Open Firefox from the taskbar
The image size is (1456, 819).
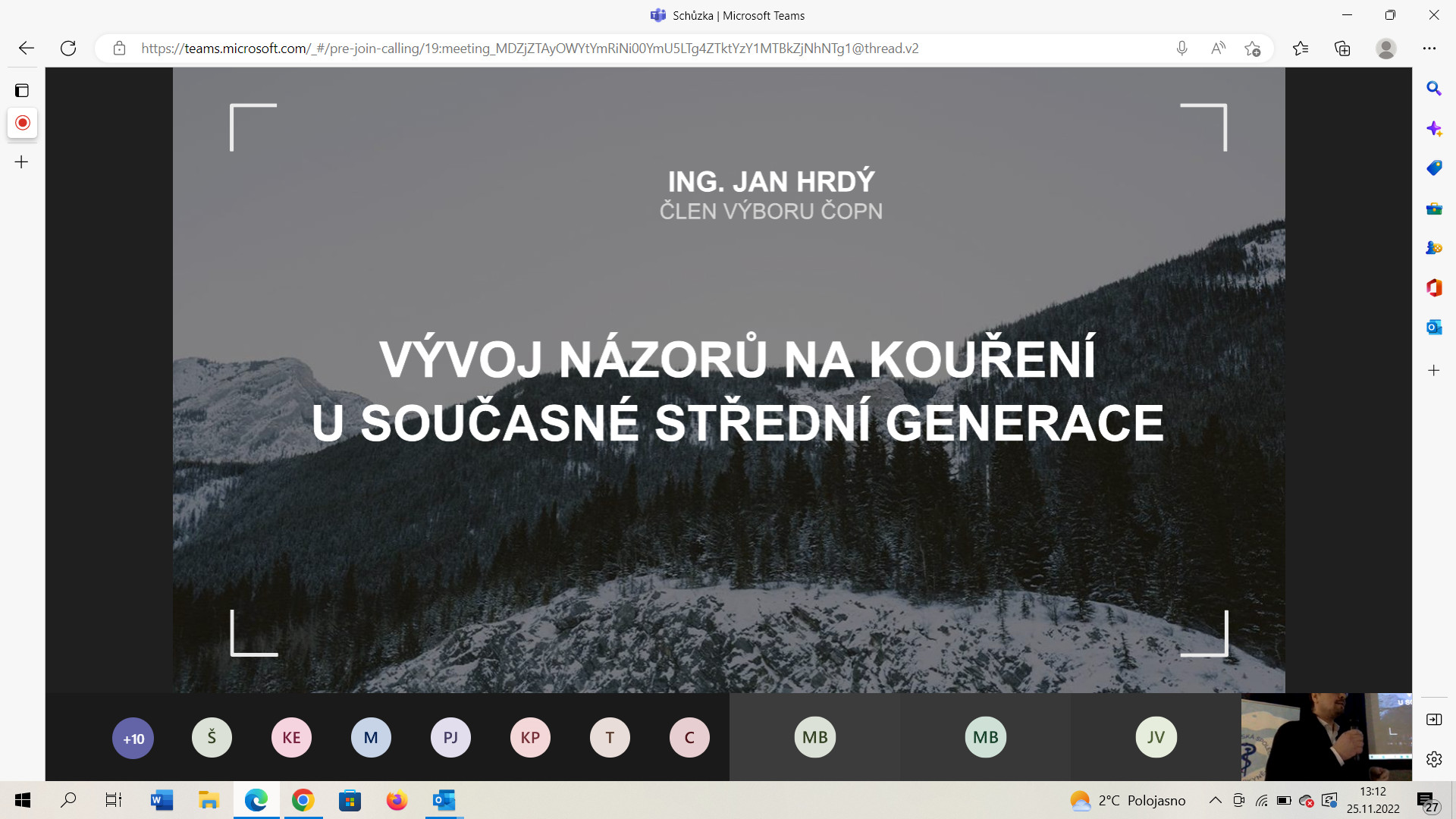click(x=397, y=800)
